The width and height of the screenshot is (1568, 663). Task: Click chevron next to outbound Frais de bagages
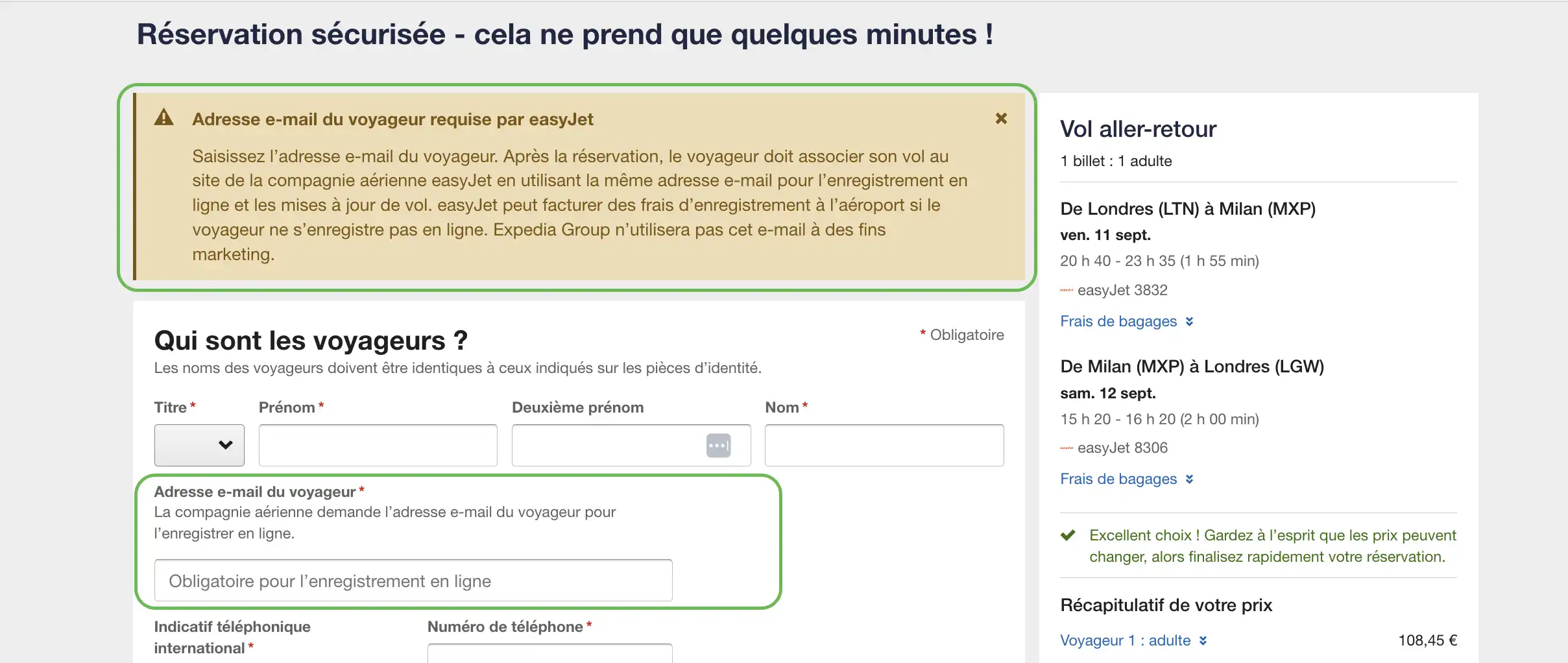(x=1189, y=322)
